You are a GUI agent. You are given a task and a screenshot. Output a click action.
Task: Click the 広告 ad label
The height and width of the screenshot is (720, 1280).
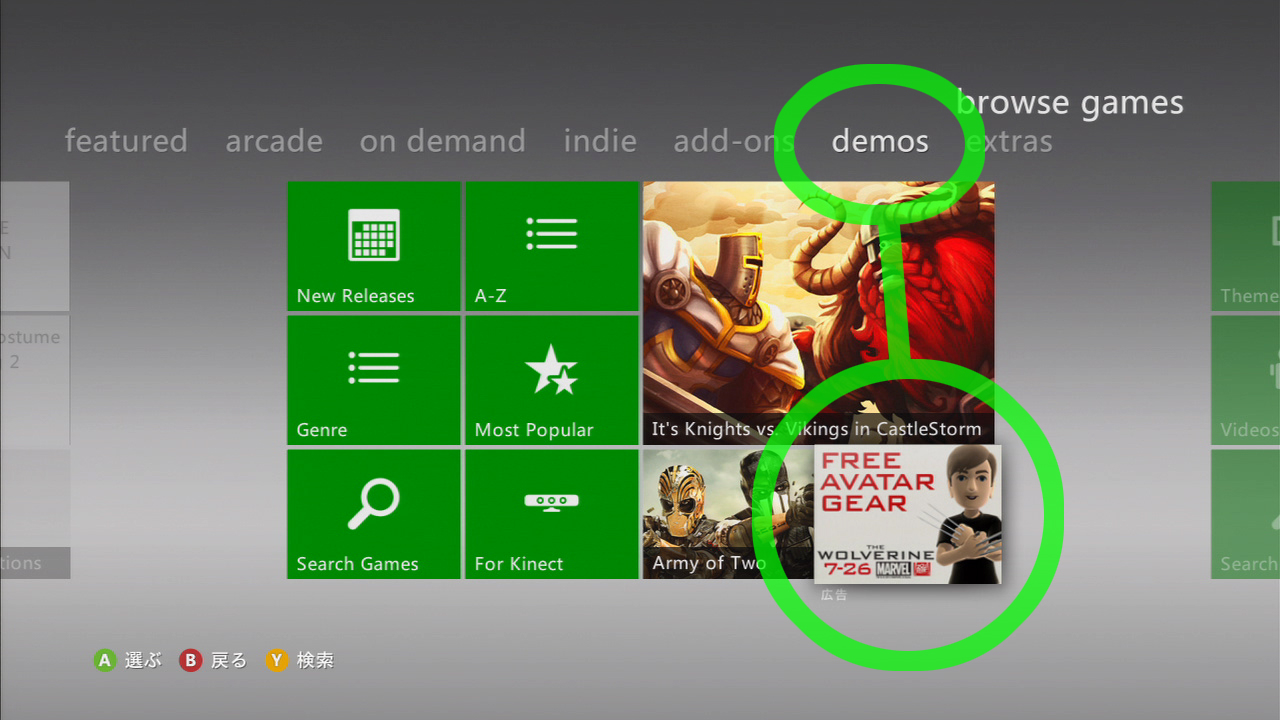(834, 595)
